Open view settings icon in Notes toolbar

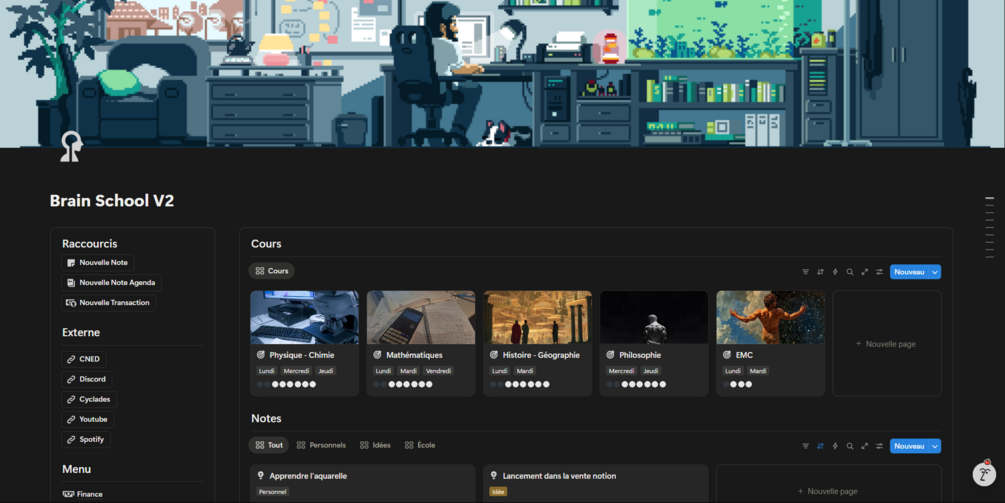click(x=879, y=446)
